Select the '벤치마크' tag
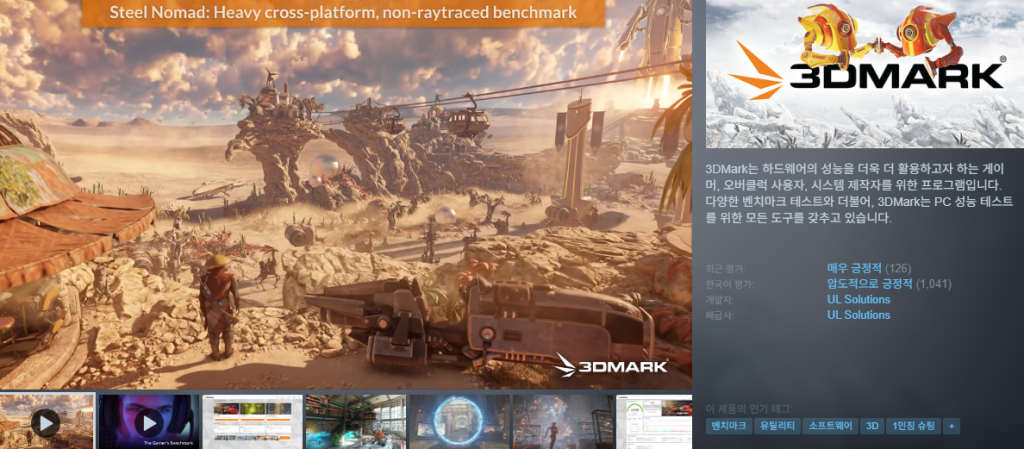The width and height of the screenshot is (1024, 449). (729, 426)
